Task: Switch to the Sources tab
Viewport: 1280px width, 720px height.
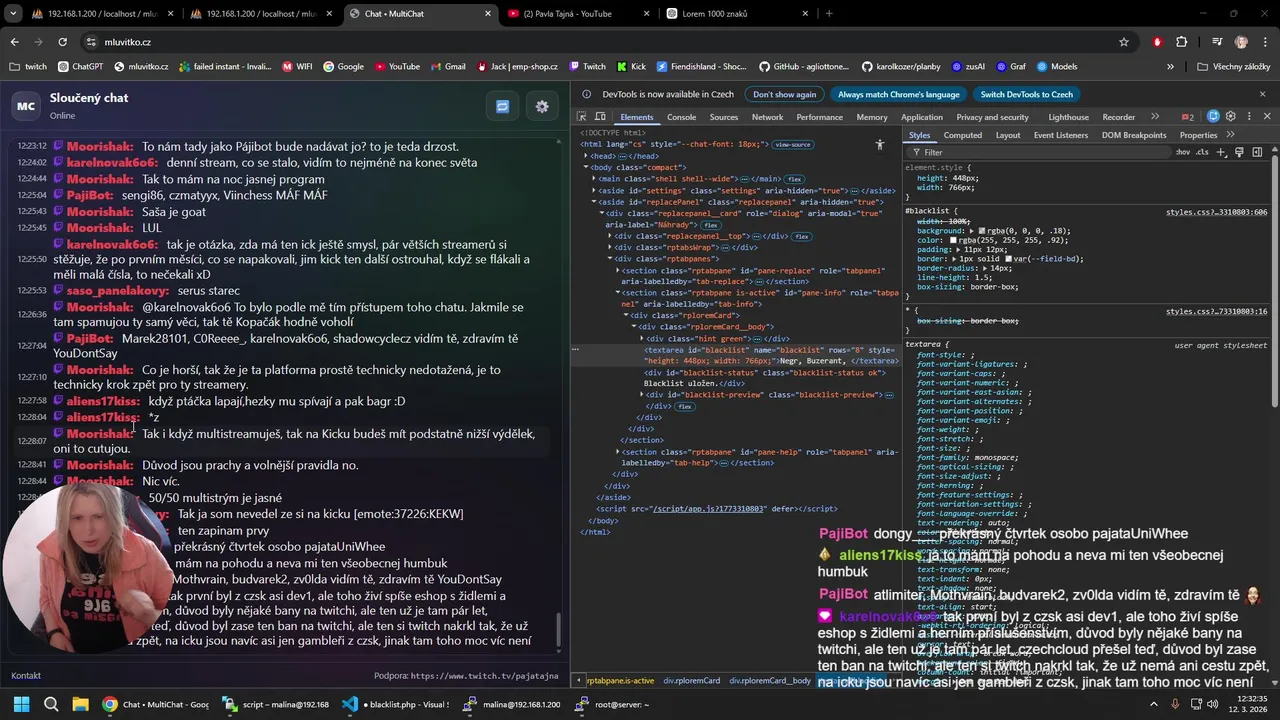Action: (723, 117)
